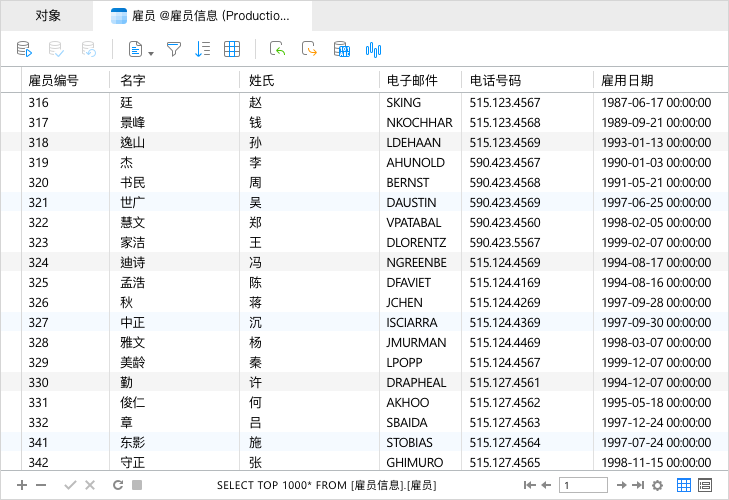Open the dropdown arrow beside the document icon
Screen dimensions: 729x500
click(151, 53)
